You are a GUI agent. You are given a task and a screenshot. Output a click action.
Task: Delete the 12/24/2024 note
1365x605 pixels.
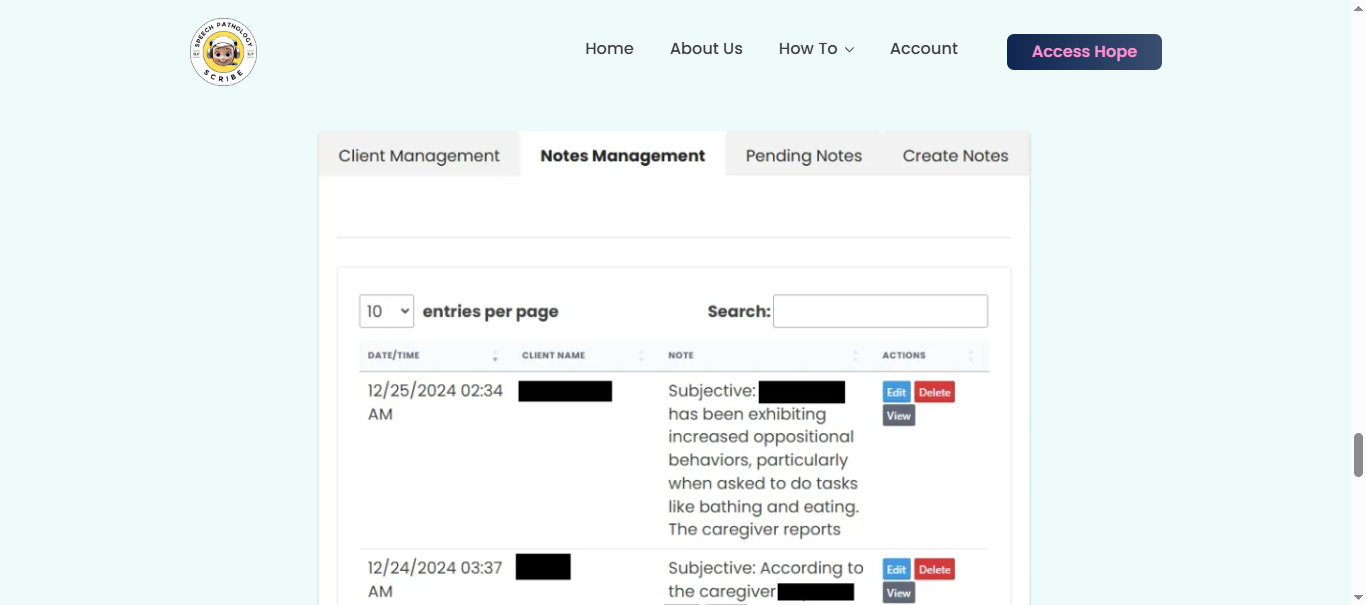click(x=934, y=569)
